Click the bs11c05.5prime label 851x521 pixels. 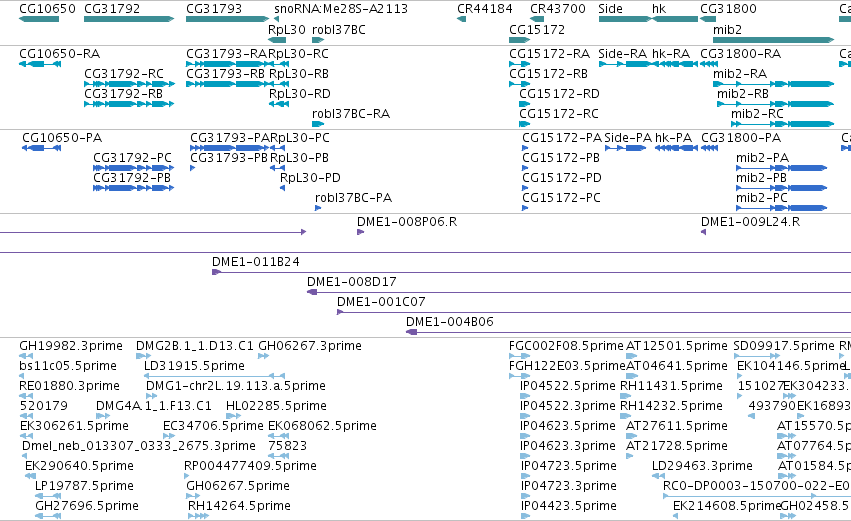68,366
